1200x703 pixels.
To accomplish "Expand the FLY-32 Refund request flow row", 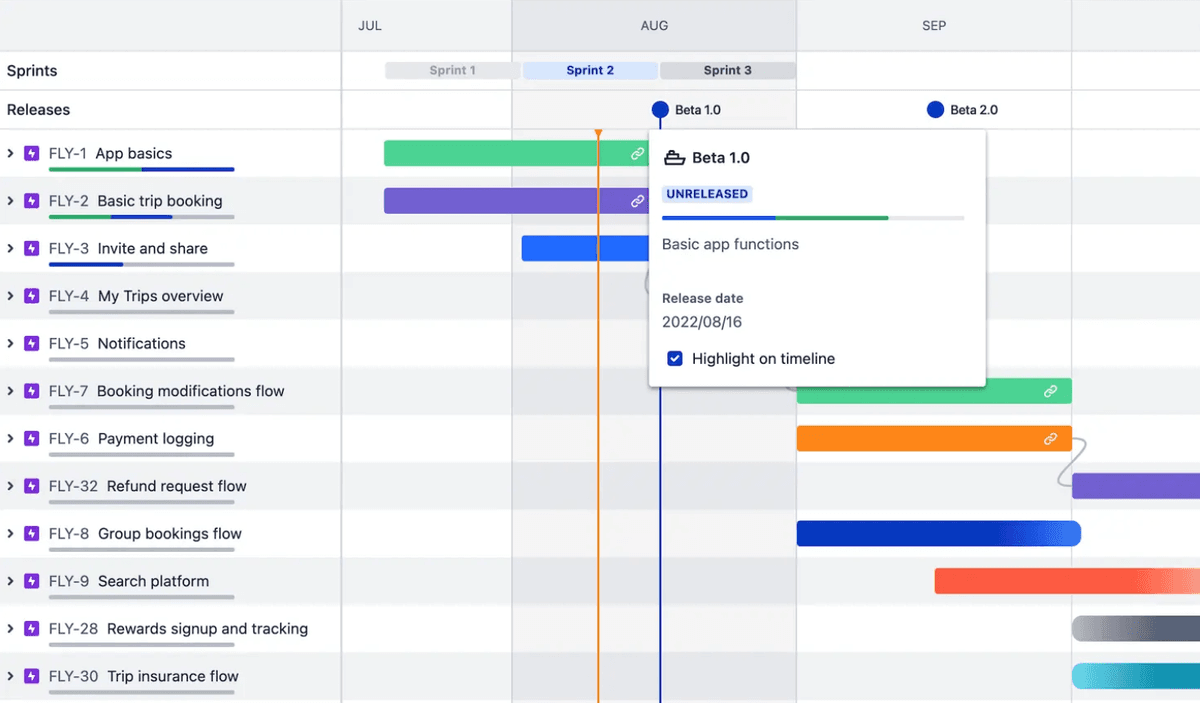I will 10,486.
